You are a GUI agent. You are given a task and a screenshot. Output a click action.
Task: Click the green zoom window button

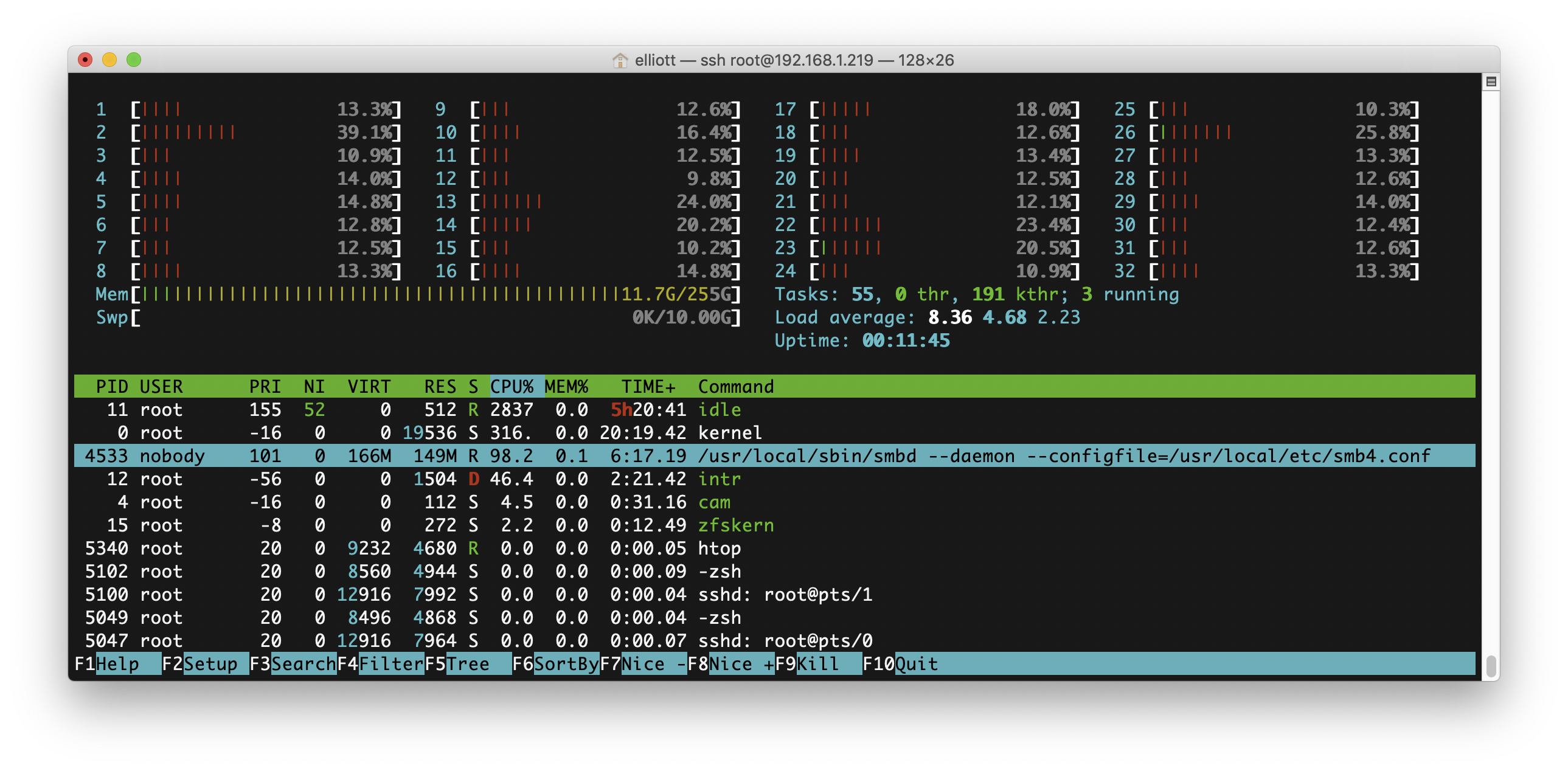(x=134, y=60)
